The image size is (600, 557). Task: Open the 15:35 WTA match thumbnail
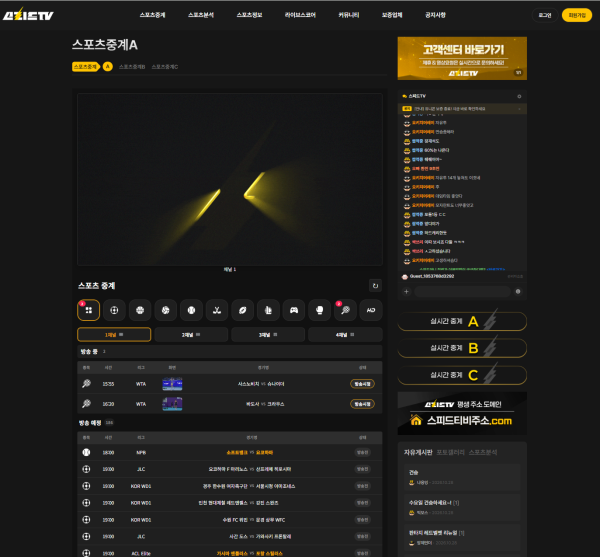click(x=172, y=384)
